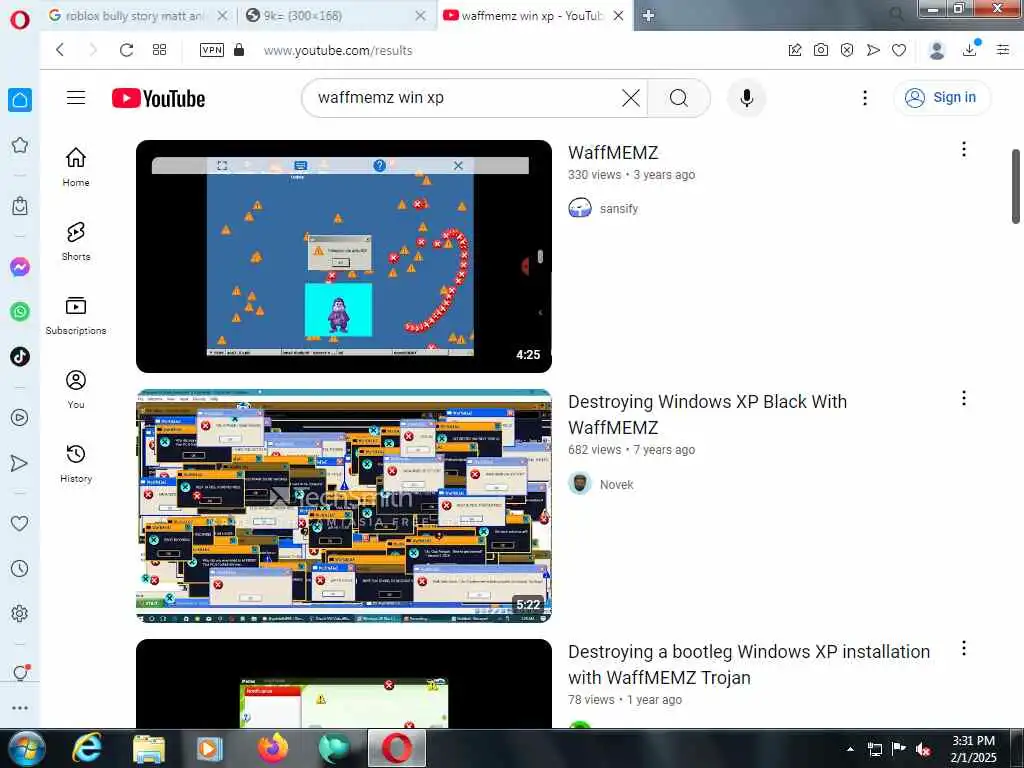
Task: Click the padlock site security icon
Action: (239, 50)
